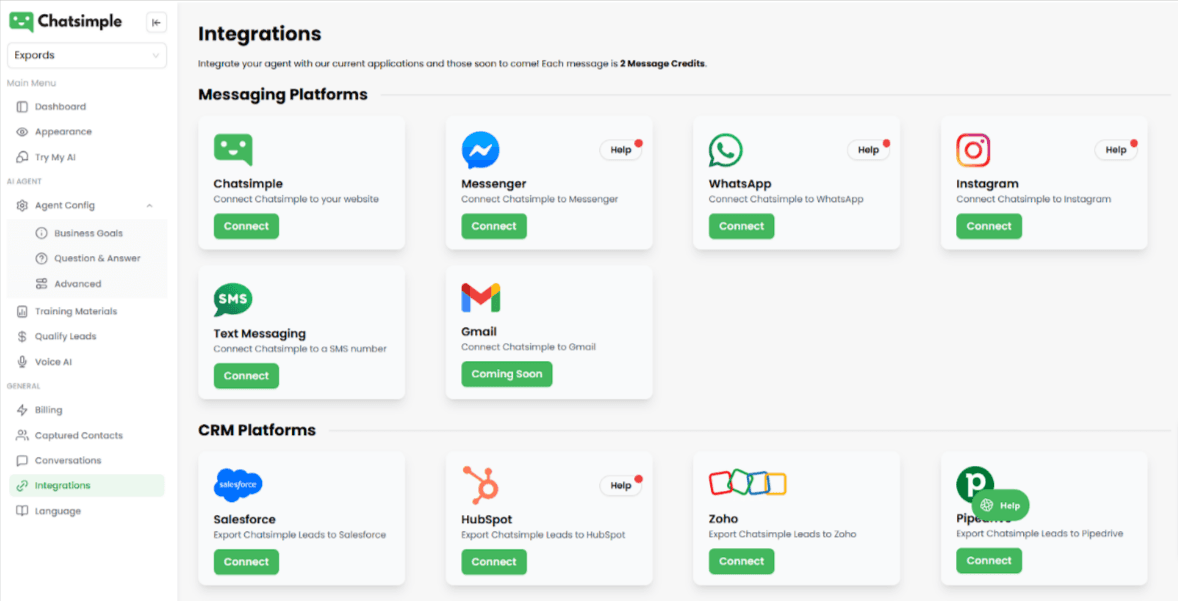
Task: Collapse the sidebar with the toggle icon
Action: coord(156,23)
